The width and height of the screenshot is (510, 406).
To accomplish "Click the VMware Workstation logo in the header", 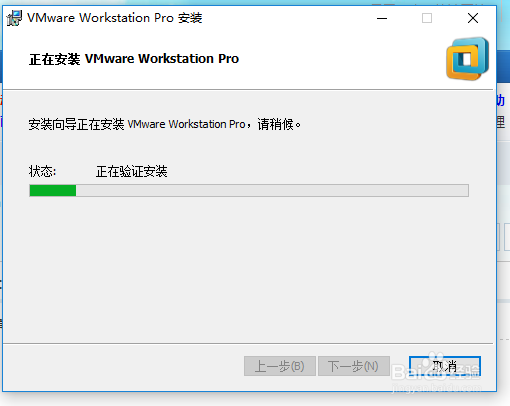I will tap(468, 59).
